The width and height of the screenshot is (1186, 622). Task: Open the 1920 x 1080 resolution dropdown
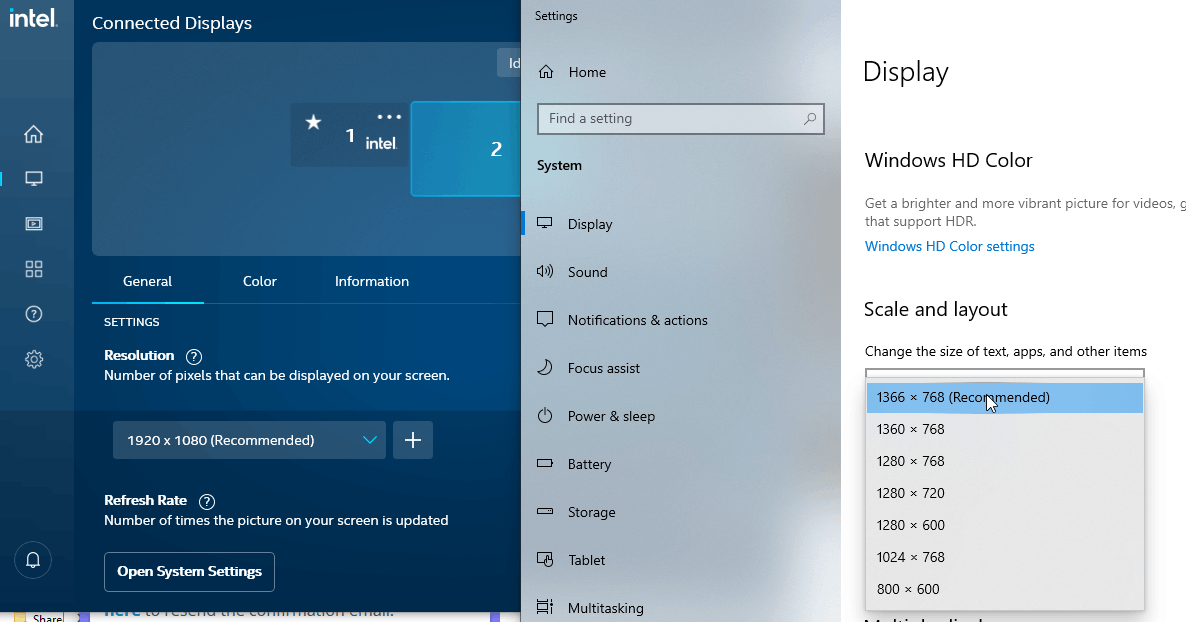pyautogui.click(x=248, y=439)
